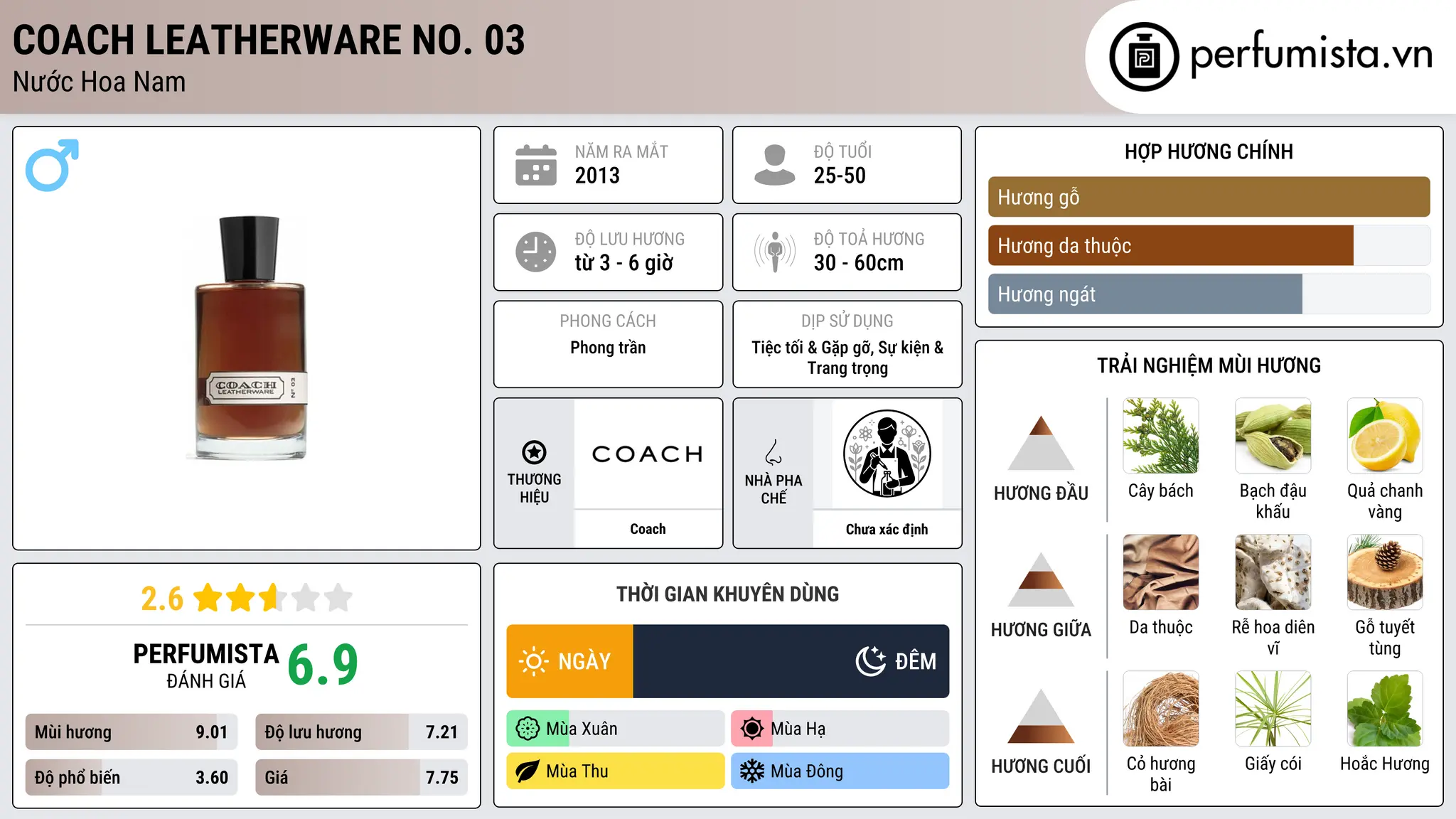This screenshot has height=819, width=1456.
Task: Click the star rating icons beside 2.6
Action: 273,598
